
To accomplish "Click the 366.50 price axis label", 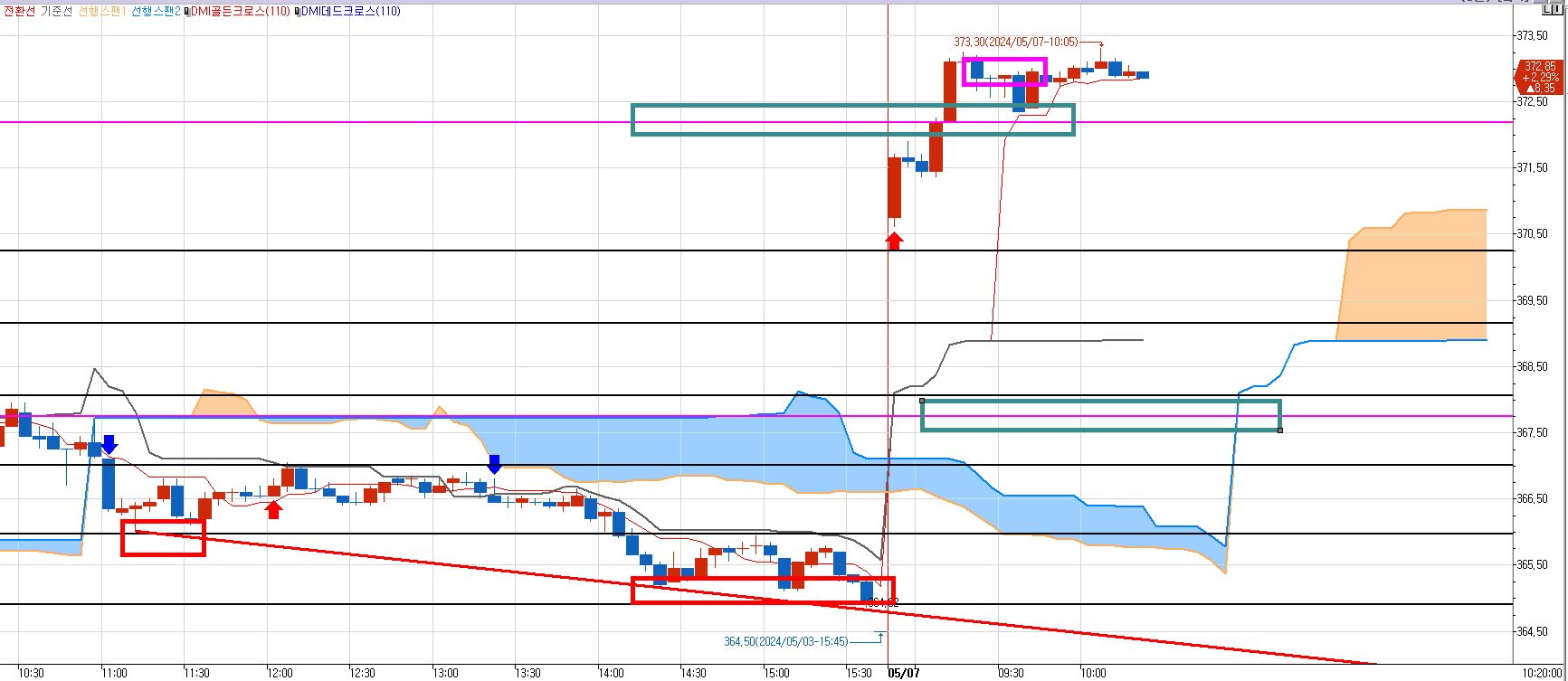I will pos(1531,499).
